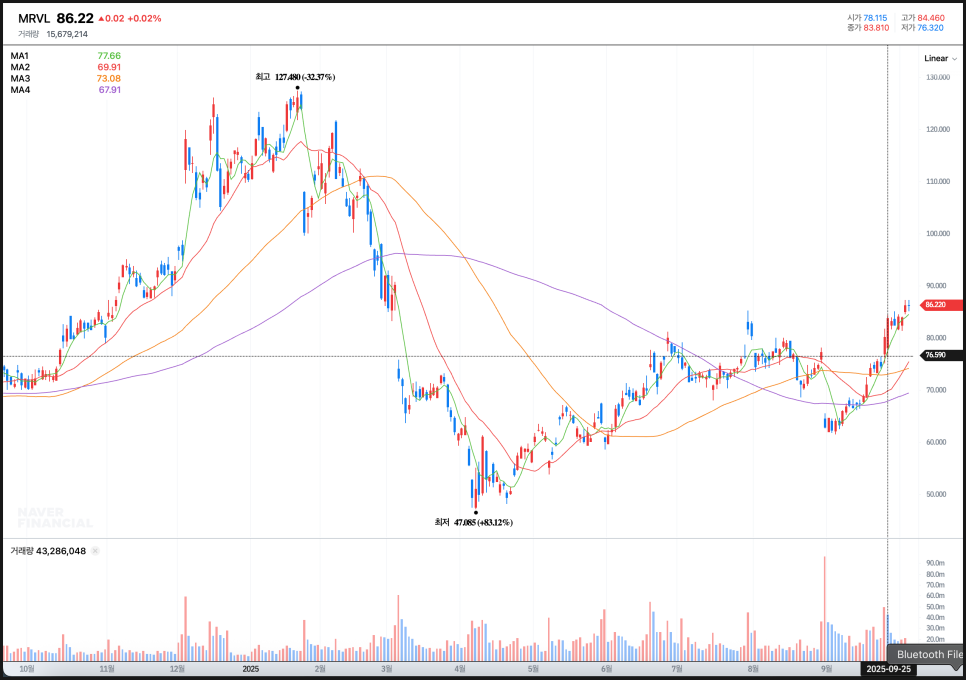
Task: Click the MA2 value 69.91
Action: (x=109, y=67)
